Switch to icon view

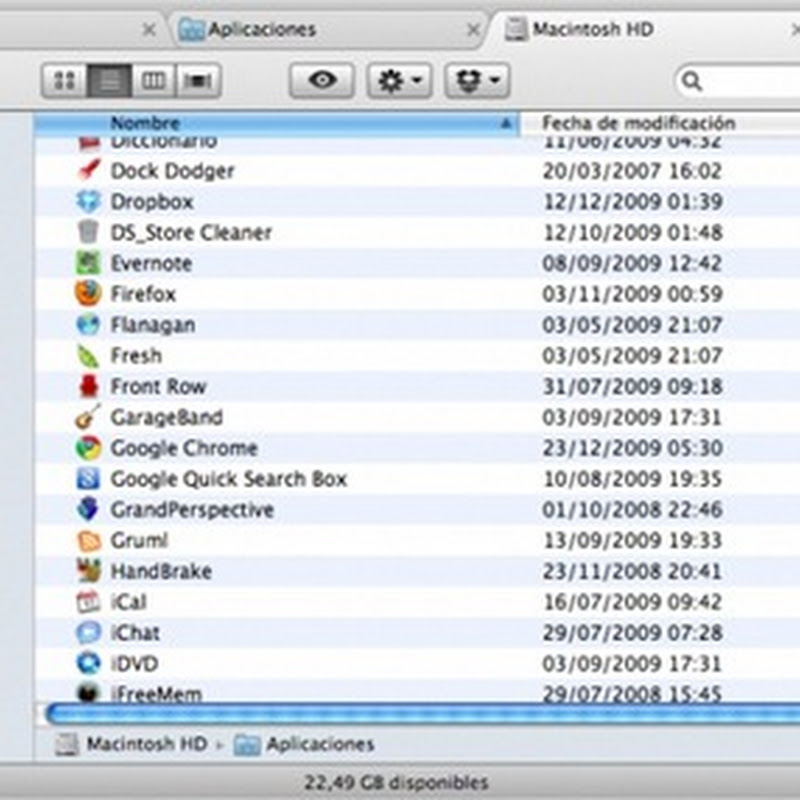pyautogui.click(x=64, y=81)
